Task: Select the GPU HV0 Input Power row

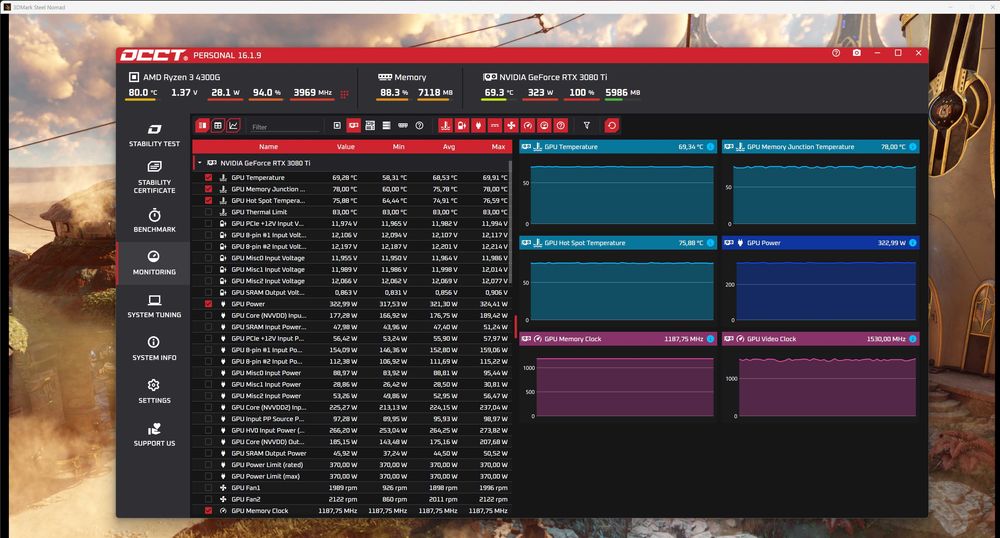Action: [351, 430]
